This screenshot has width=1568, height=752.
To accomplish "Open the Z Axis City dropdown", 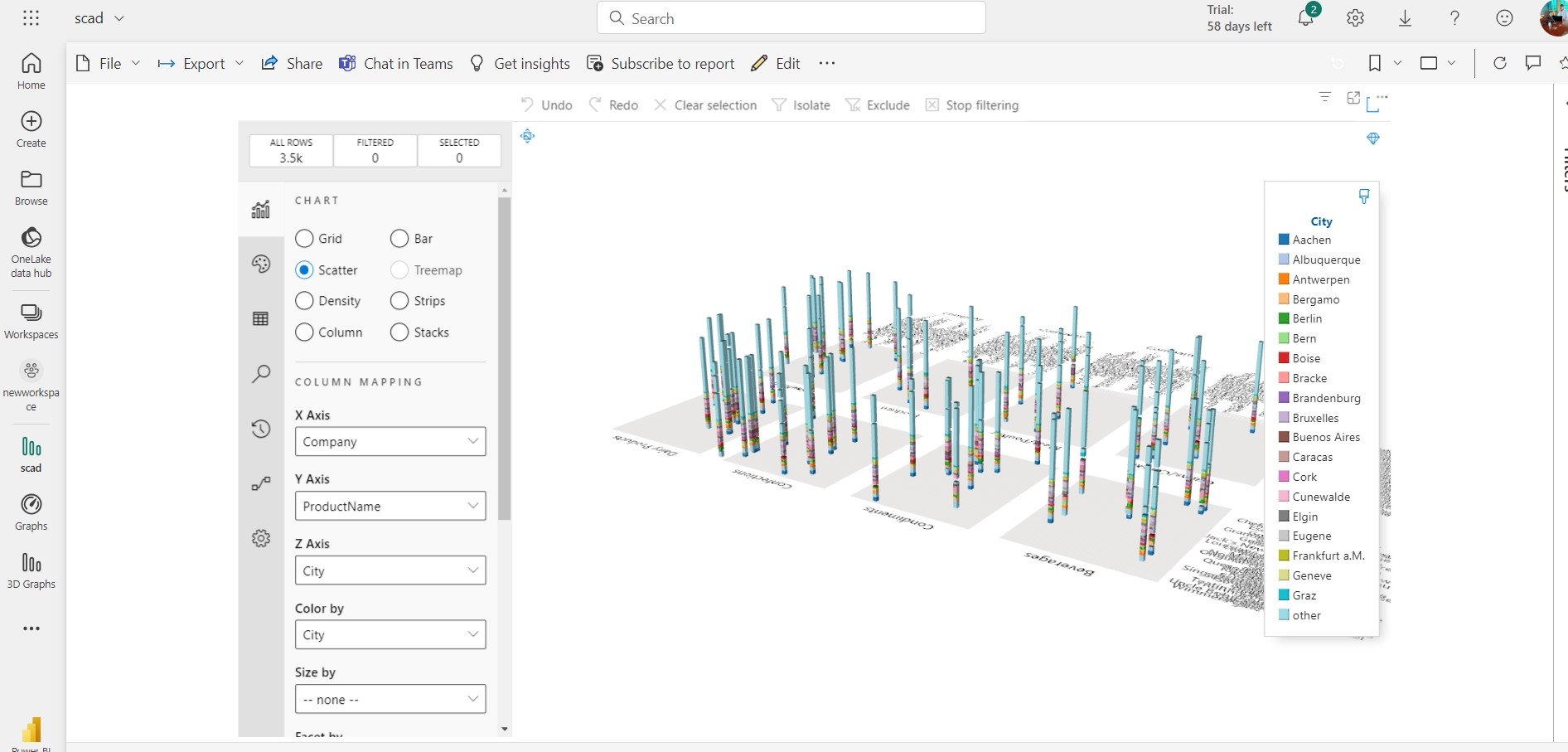I will [x=390, y=570].
